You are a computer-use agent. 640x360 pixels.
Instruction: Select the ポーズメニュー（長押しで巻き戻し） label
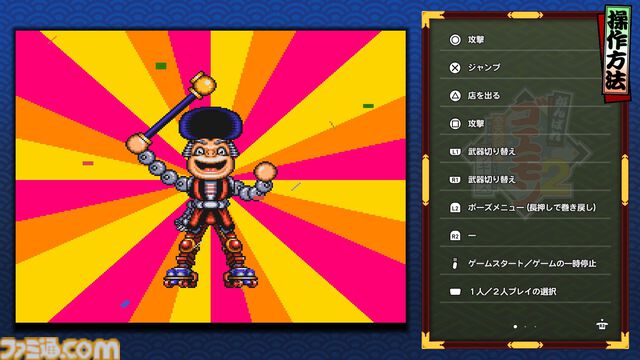(x=532, y=207)
